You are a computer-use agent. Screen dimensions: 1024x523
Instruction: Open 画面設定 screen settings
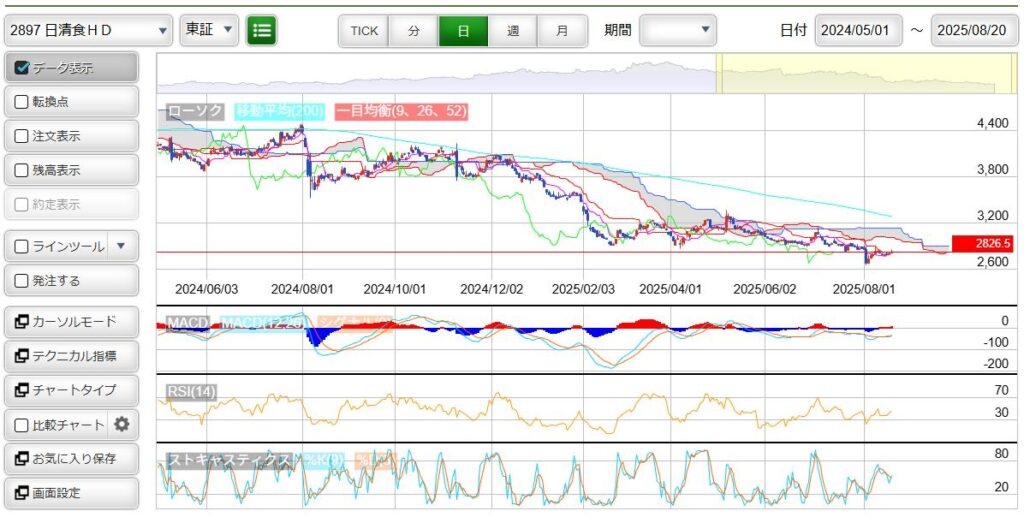[x=70, y=493]
